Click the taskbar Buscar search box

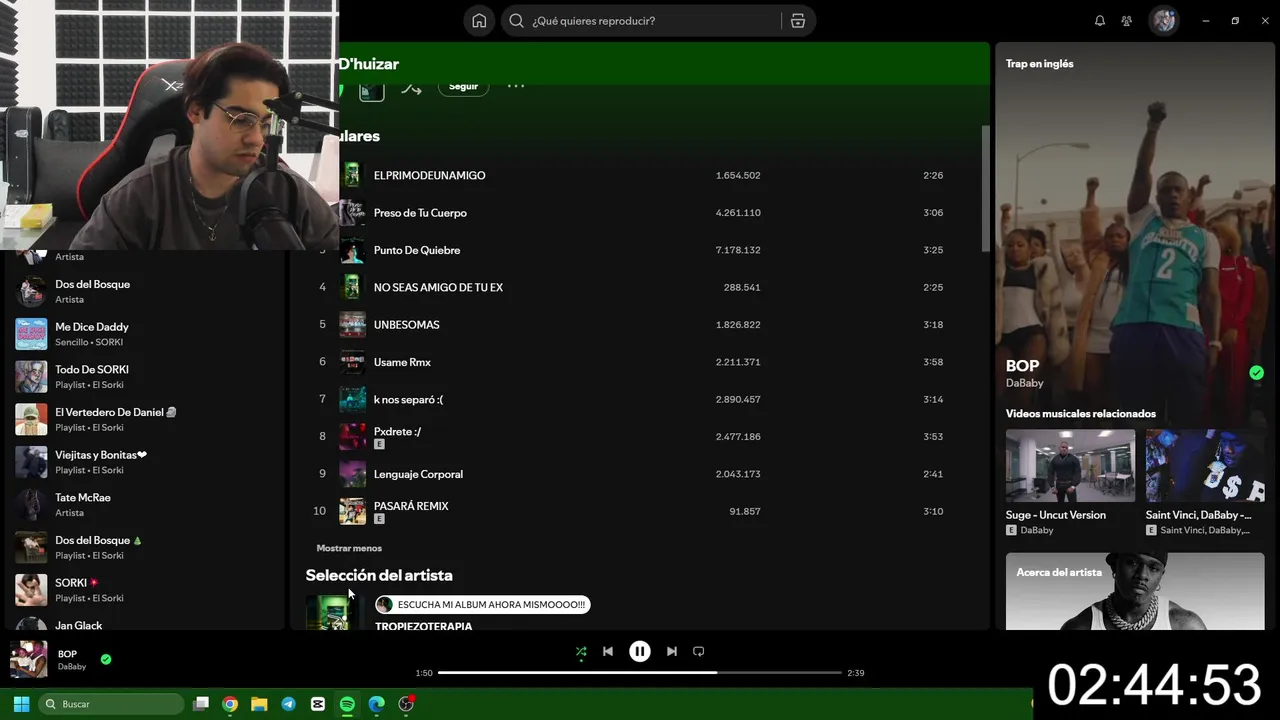pyautogui.click(x=111, y=704)
